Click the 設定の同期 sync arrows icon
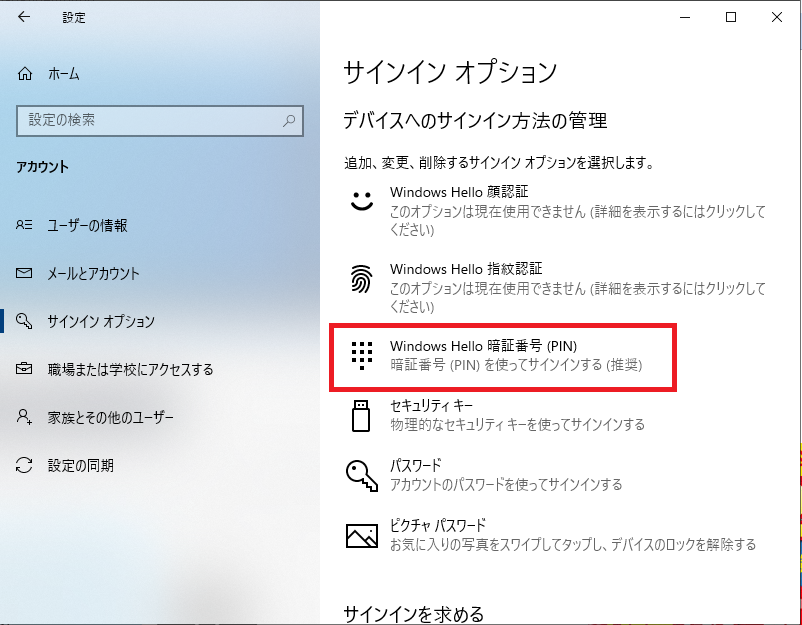 (x=24, y=465)
